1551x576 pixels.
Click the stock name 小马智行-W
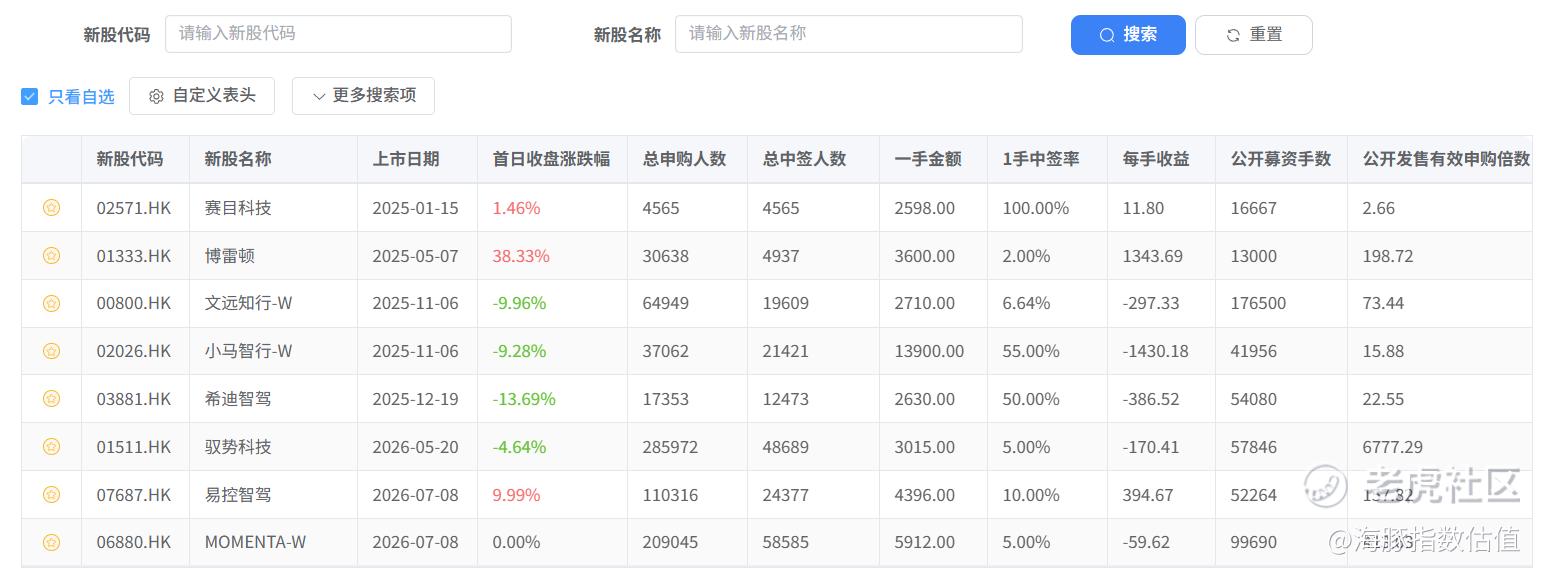tap(248, 351)
